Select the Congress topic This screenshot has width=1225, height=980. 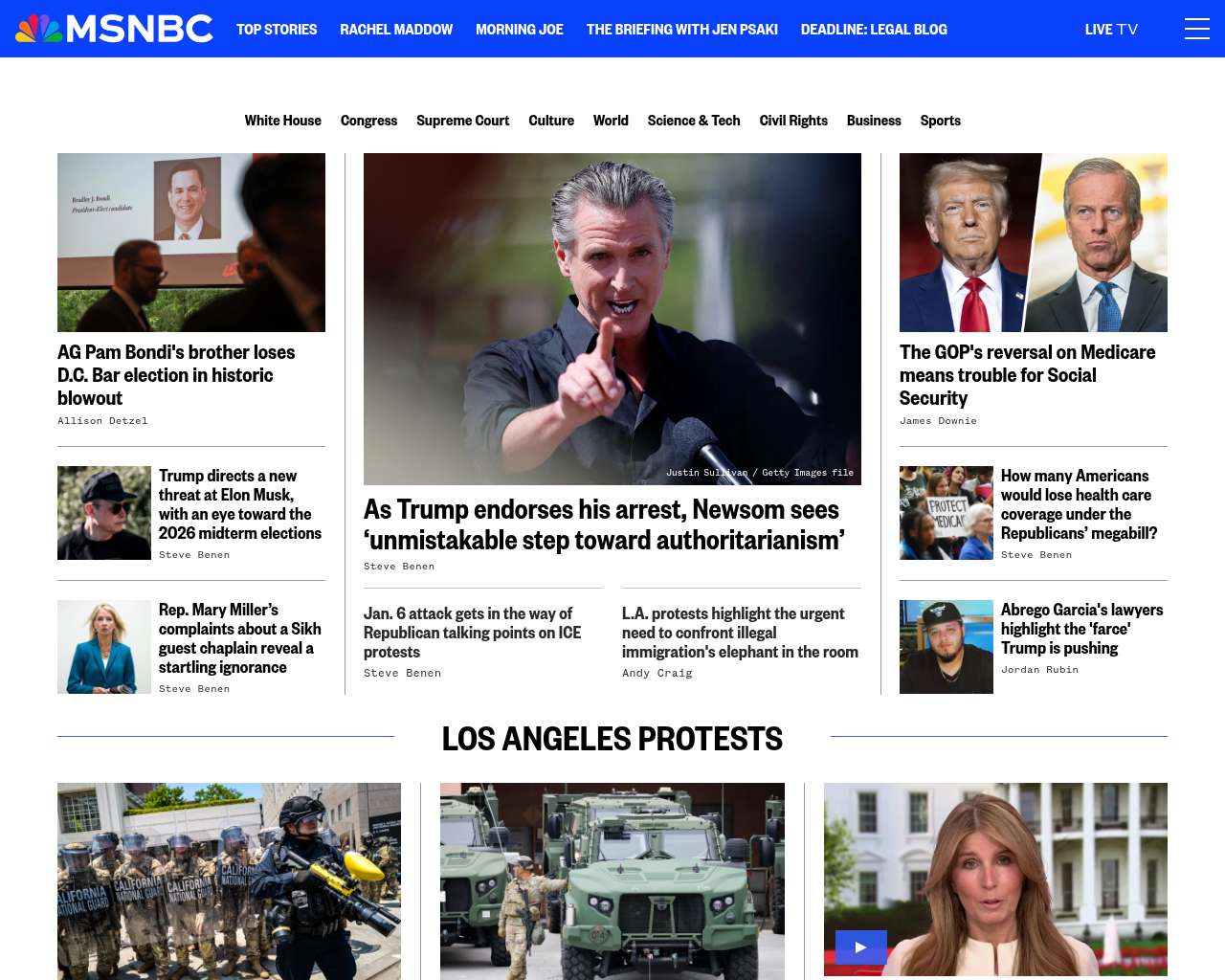[x=368, y=121]
